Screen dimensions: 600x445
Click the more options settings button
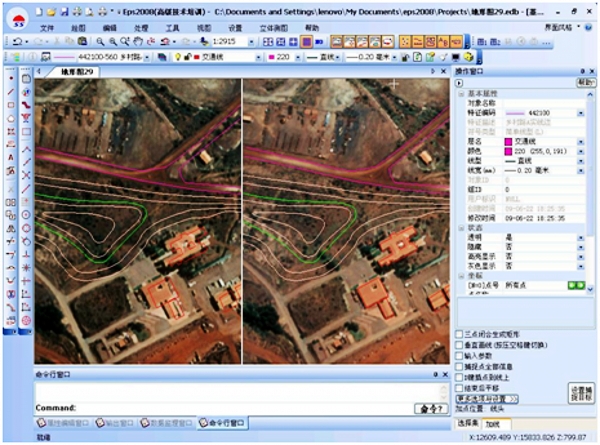487,399
